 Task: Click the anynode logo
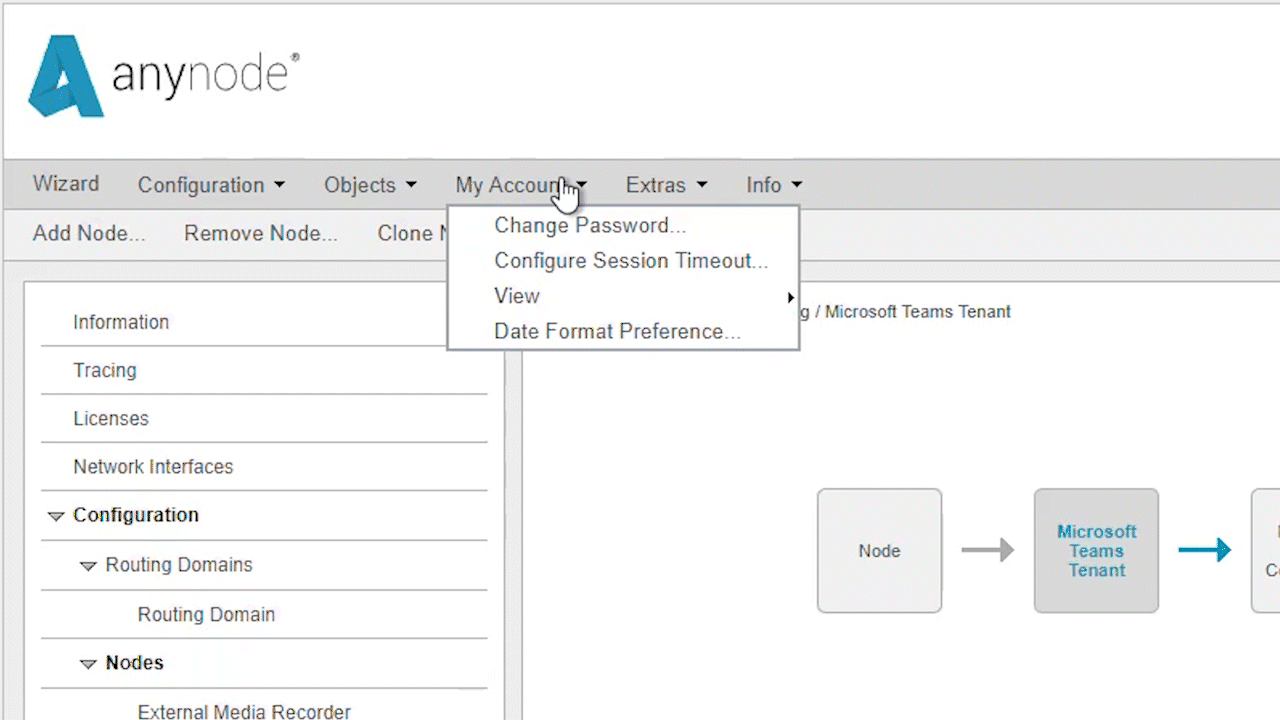click(164, 76)
